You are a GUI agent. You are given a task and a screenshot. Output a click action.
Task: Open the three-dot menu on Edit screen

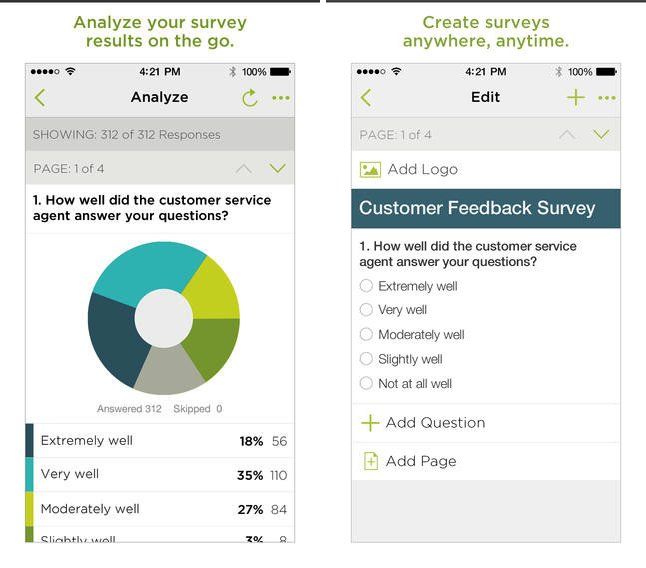pyautogui.click(x=607, y=98)
